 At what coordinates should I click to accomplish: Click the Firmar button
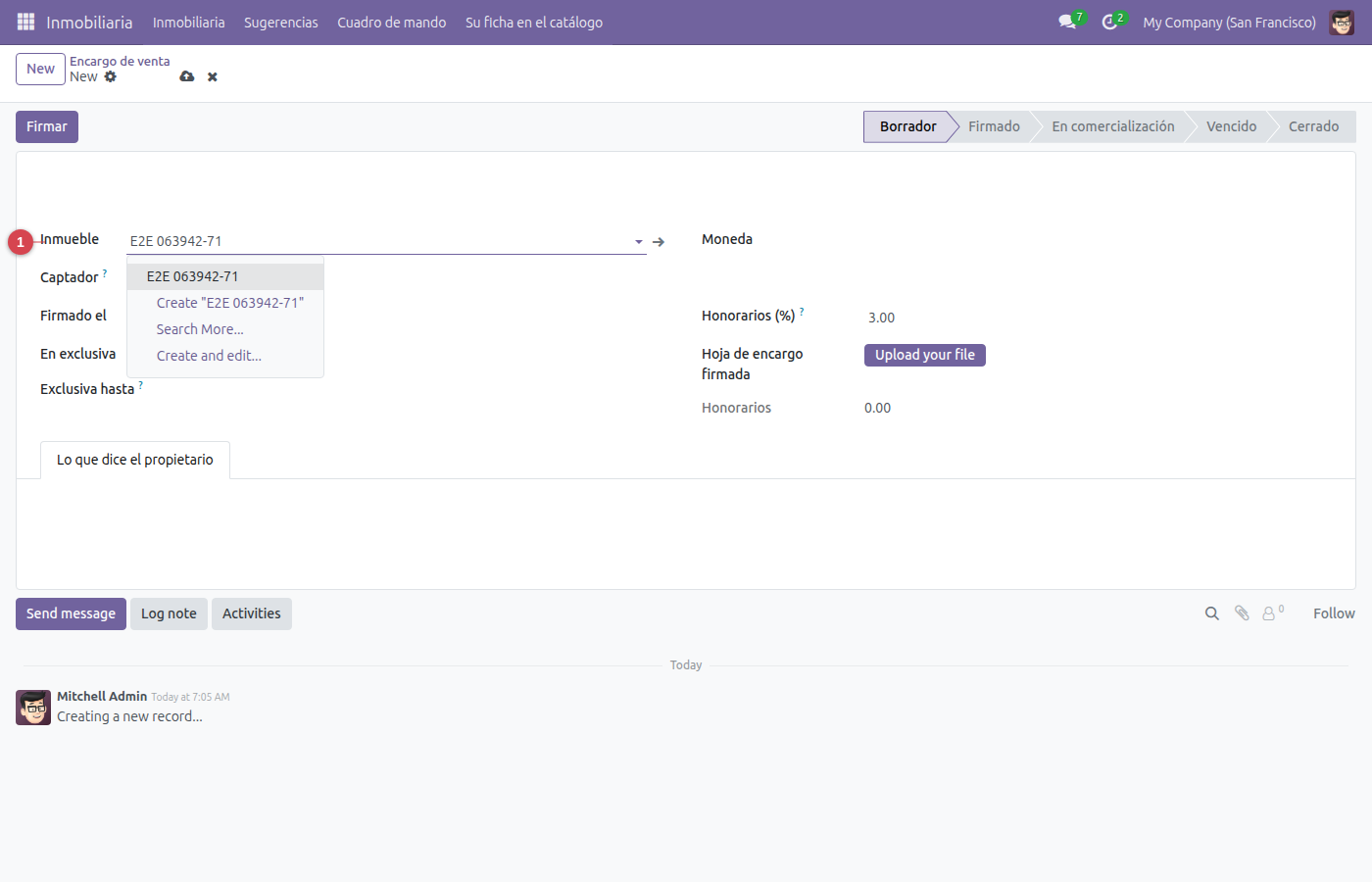tap(47, 126)
